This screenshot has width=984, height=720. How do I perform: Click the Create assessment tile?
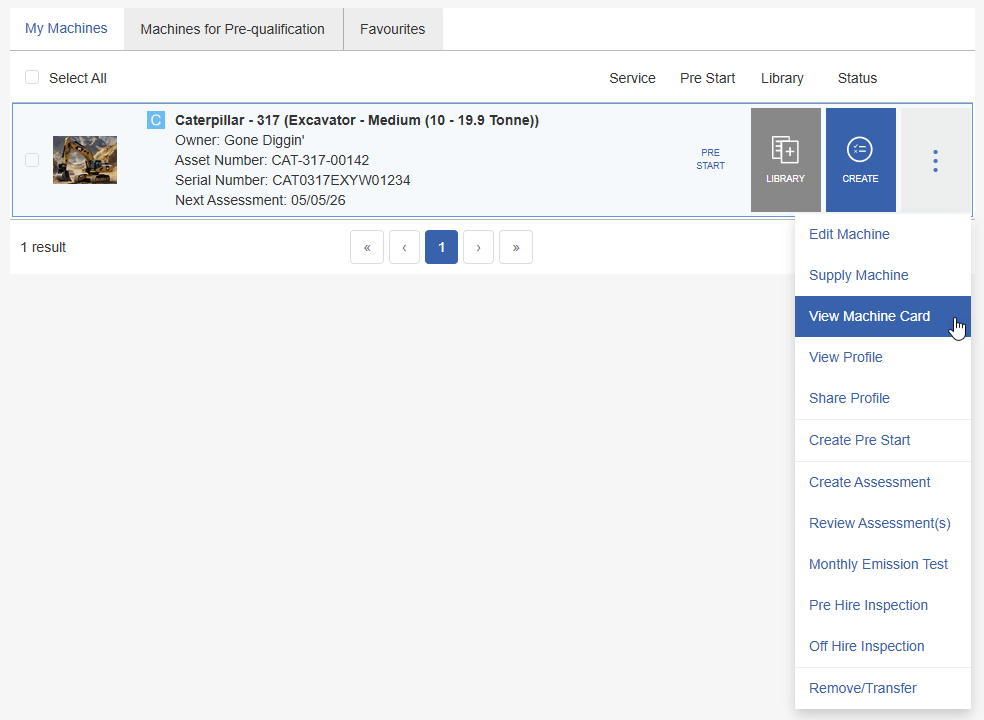[860, 160]
